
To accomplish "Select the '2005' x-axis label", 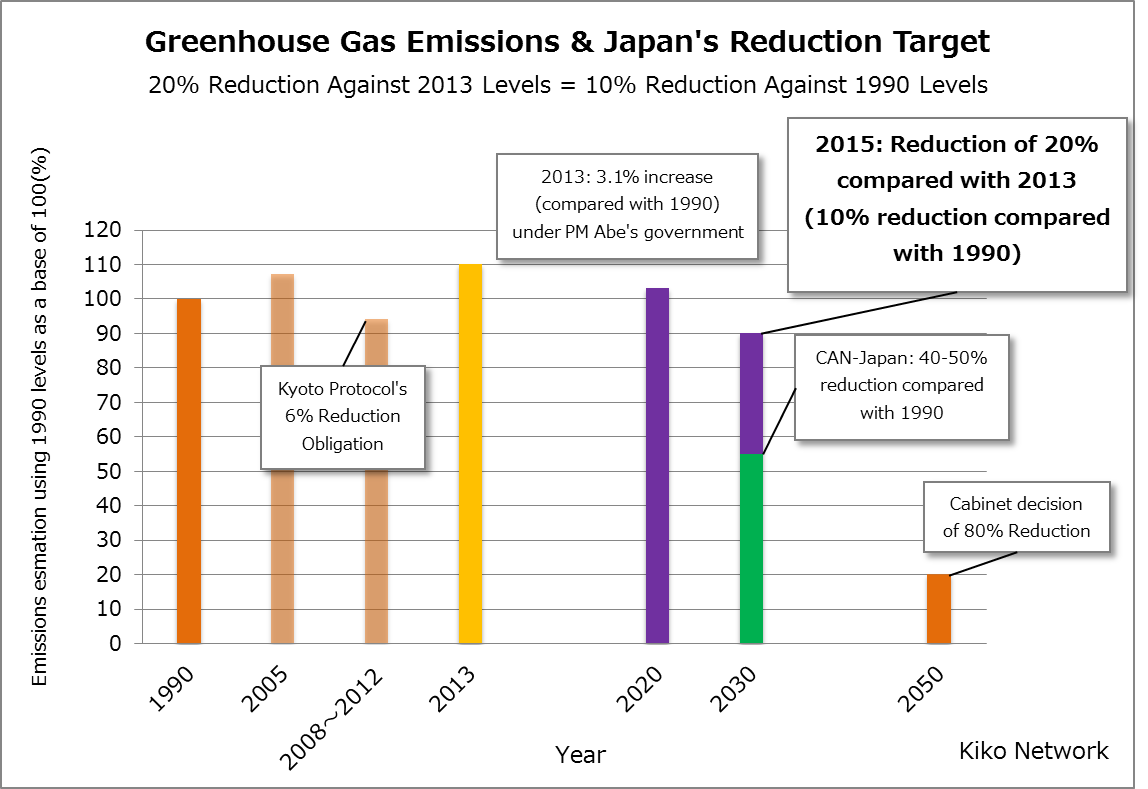I will click(266, 688).
